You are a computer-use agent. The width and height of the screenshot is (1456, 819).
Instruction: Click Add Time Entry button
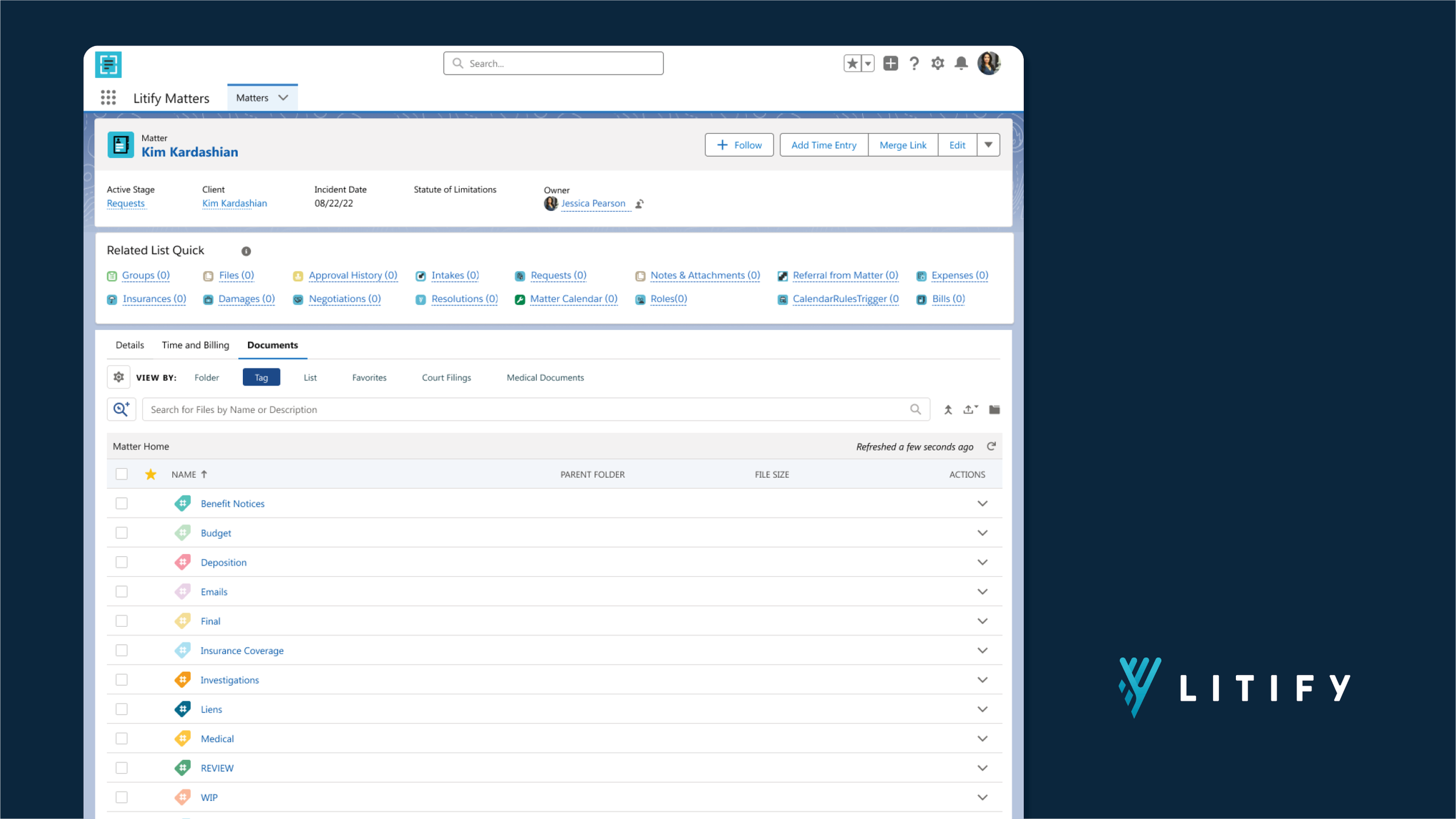(x=824, y=145)
